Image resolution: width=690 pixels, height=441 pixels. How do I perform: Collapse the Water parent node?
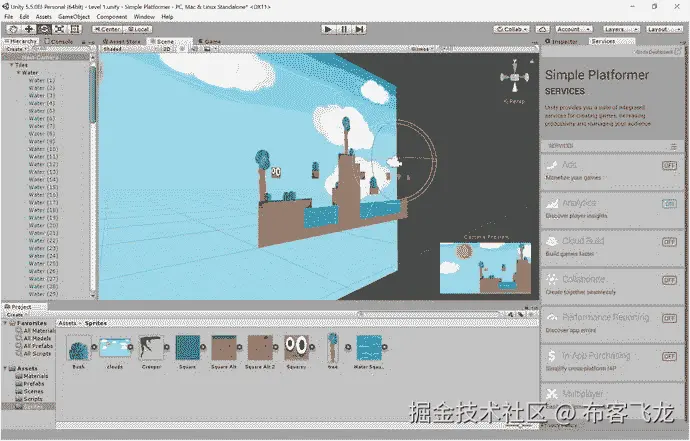[x=19, y=73]
